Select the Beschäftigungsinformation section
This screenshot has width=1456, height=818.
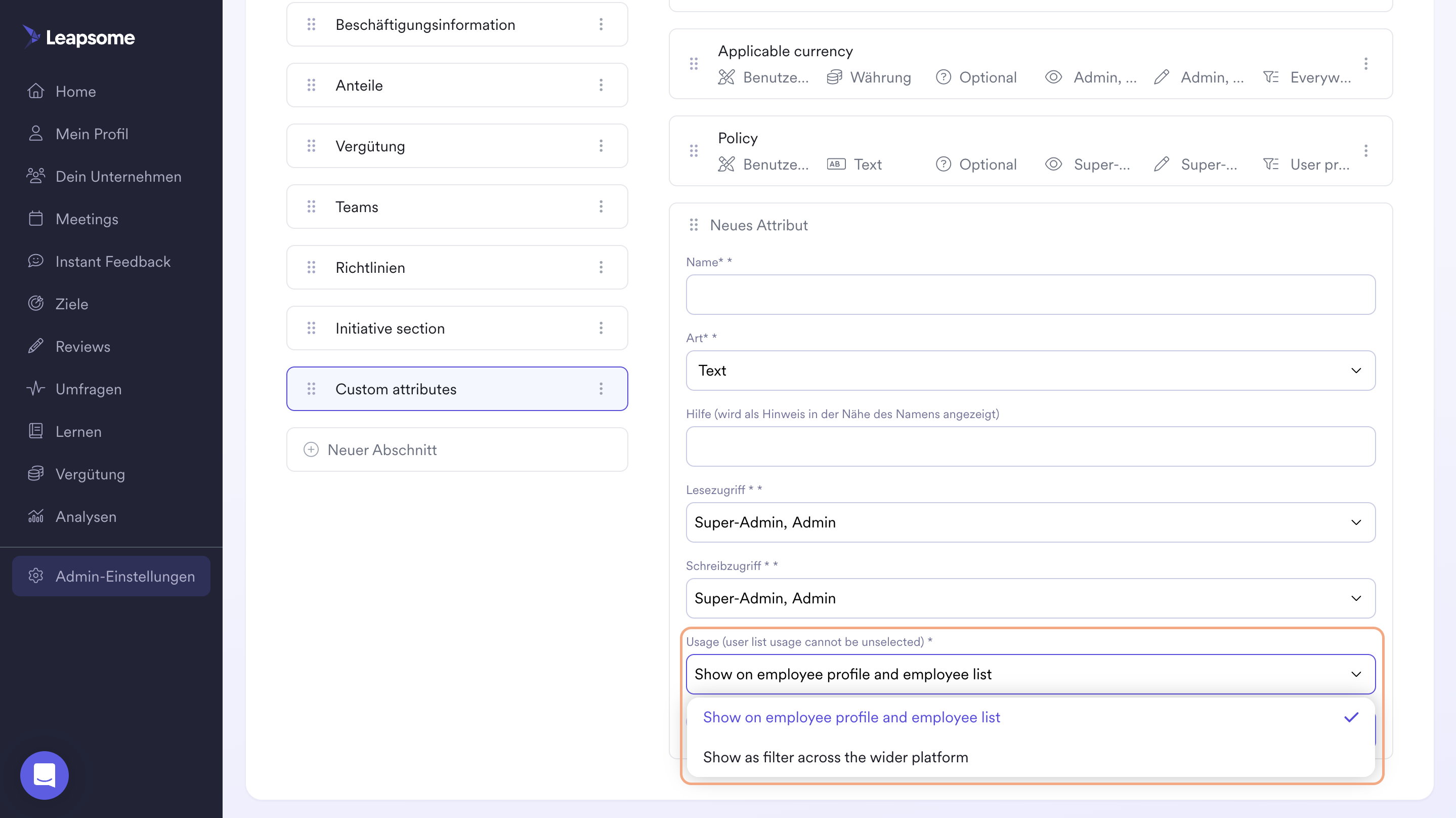(x=457, y=24)
